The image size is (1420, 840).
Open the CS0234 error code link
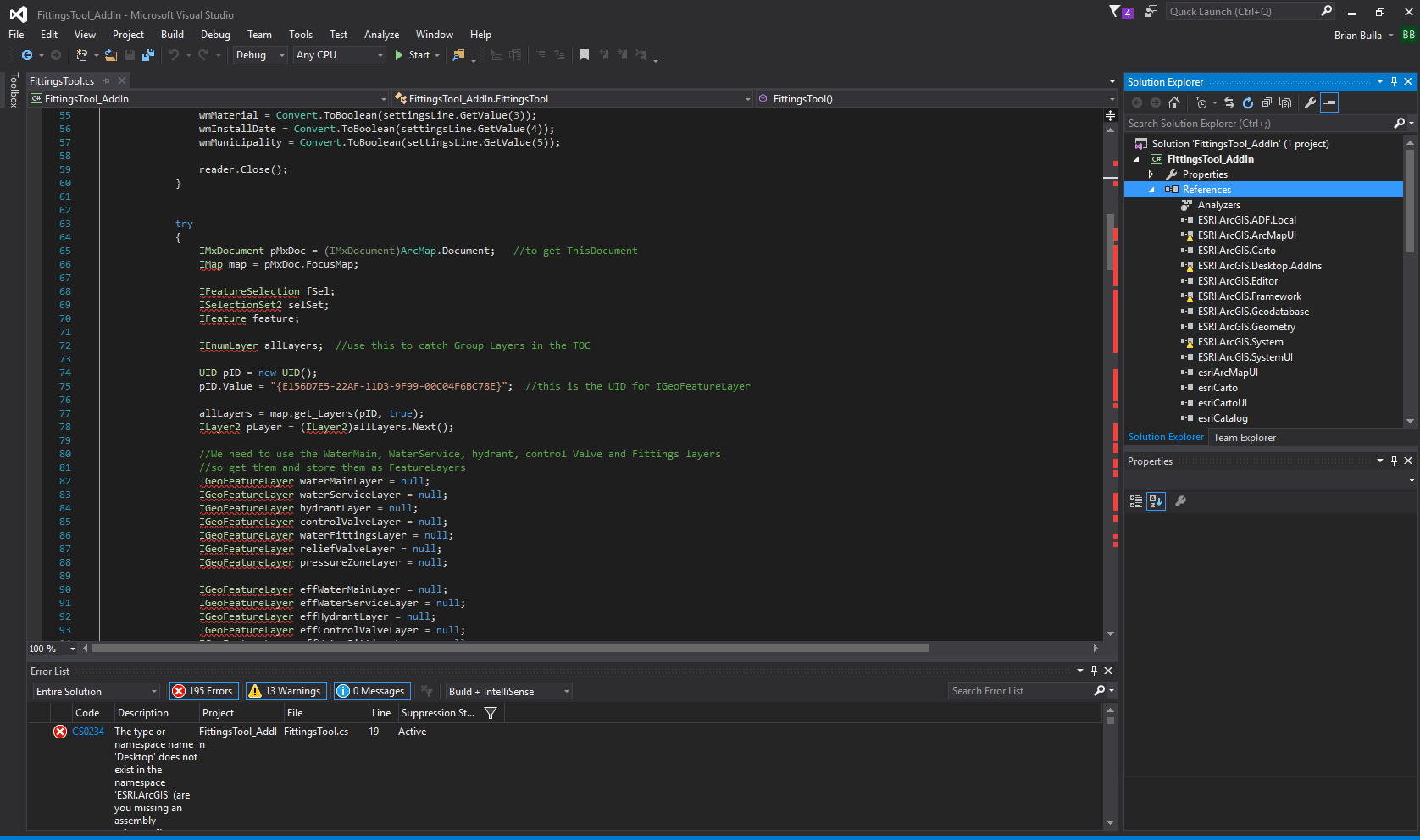click(88, 732)
